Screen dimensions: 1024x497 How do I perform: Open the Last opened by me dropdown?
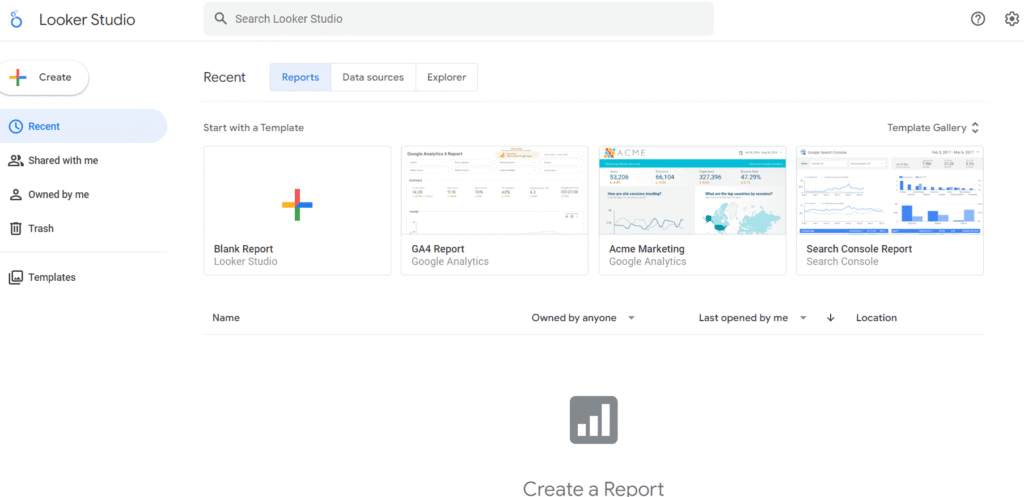tap(753, 318)
